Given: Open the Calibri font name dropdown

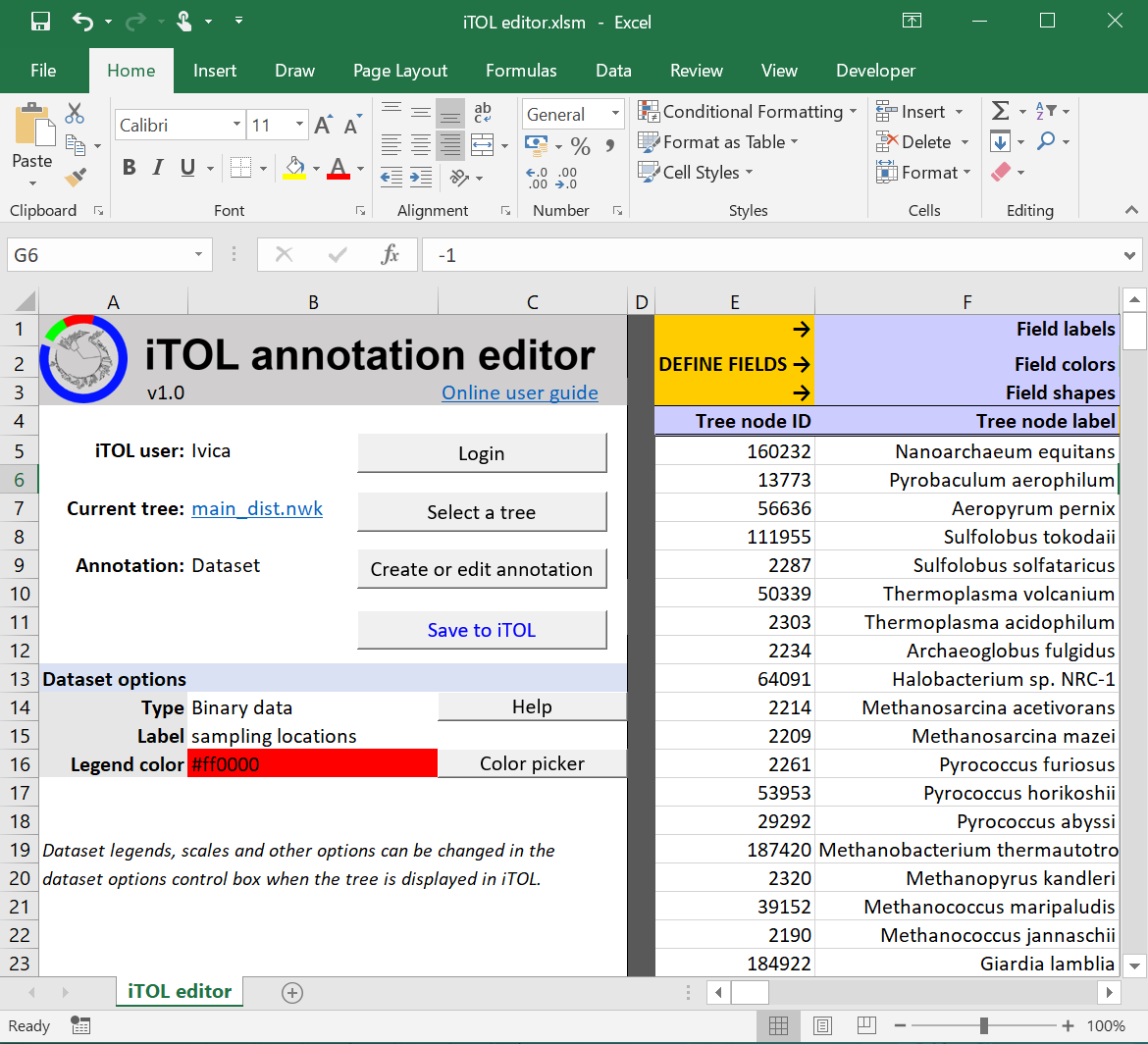Looking at the screenshot, I should [x=236, y=125].
